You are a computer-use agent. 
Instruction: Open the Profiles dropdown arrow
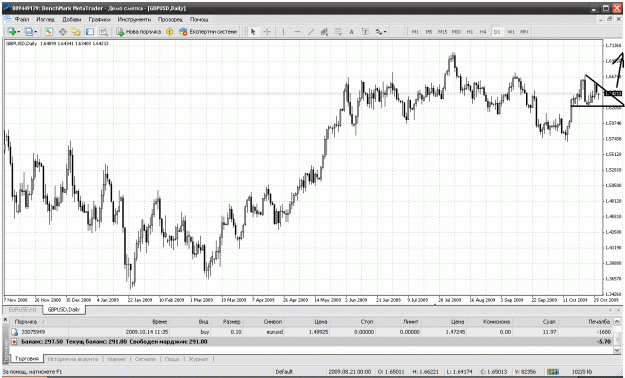(x=35, y=32)
